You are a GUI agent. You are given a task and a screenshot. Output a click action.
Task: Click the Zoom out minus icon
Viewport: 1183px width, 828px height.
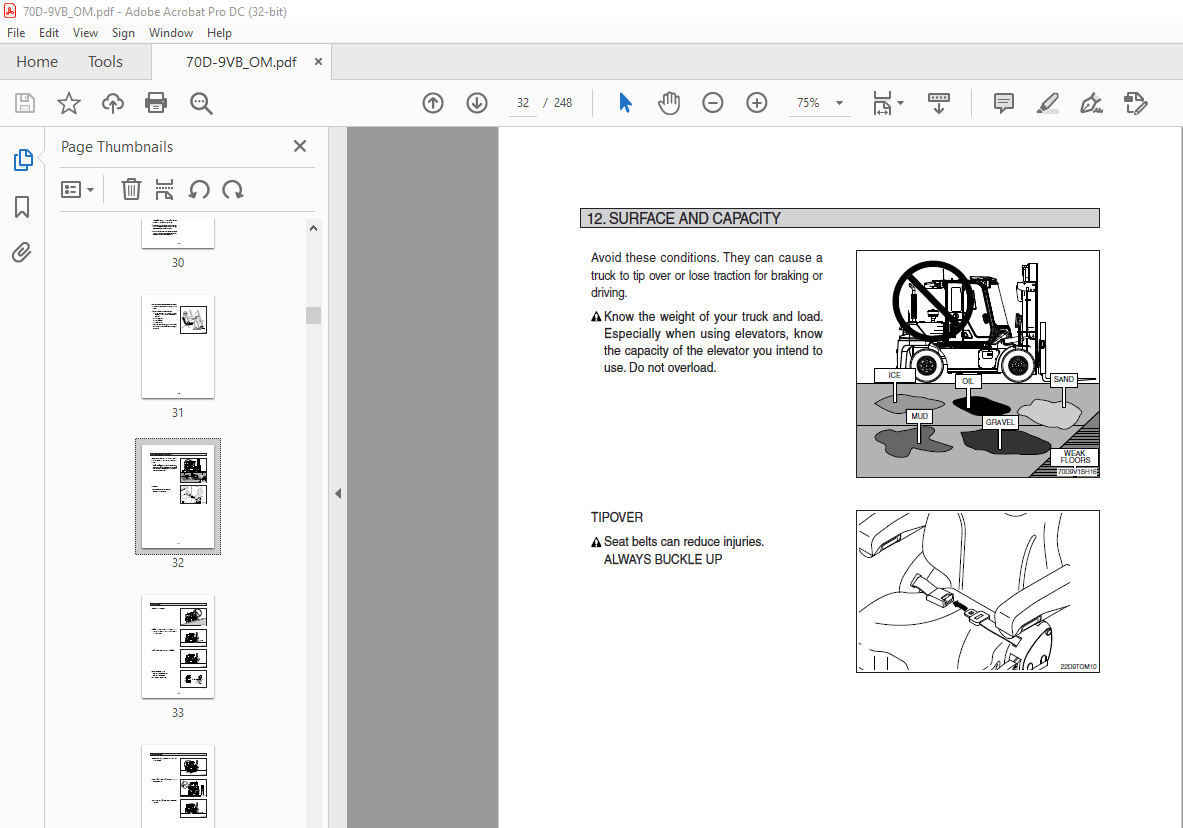tap(713, 103)
